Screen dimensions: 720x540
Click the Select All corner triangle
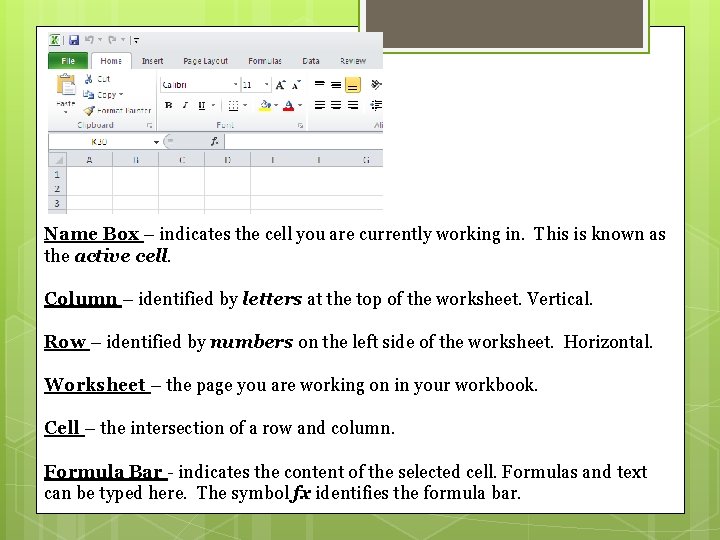click(x=58, y=160)
